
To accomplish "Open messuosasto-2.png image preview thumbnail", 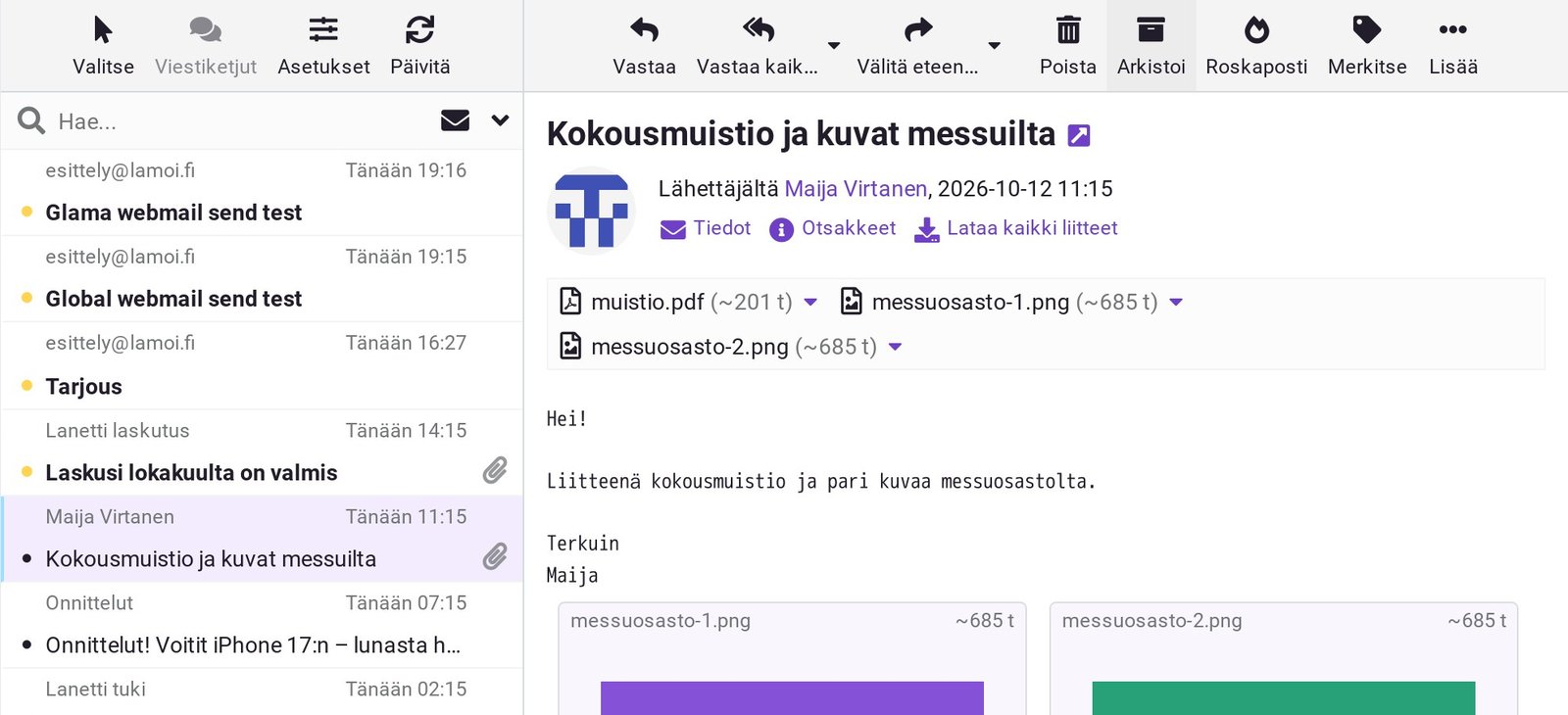I will (1284, 658).
